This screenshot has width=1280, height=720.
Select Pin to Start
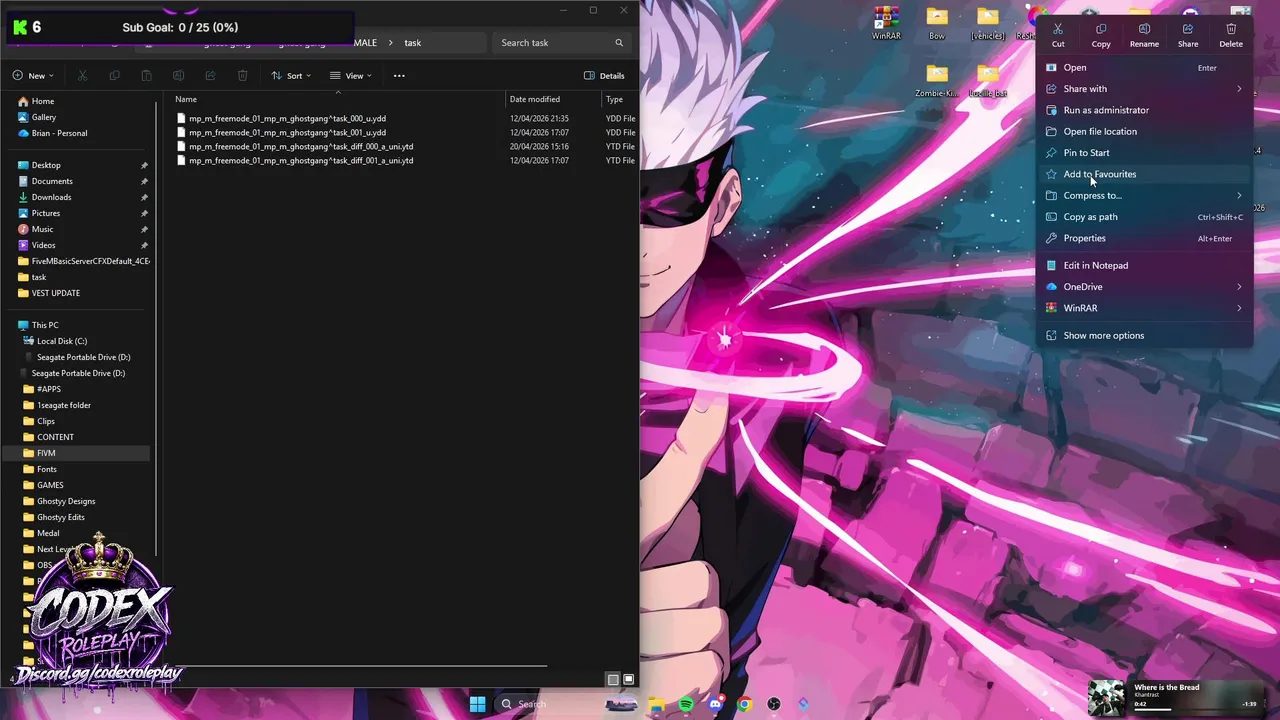1145,153
